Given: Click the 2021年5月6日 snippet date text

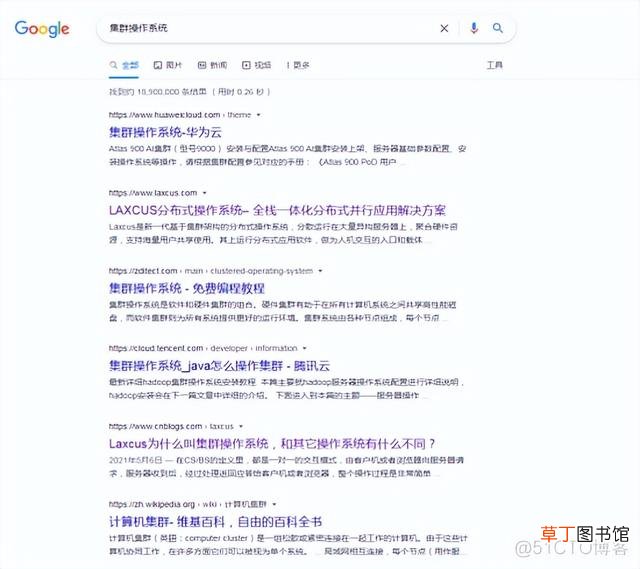Looking at the screenshot, I should [136, 460].
